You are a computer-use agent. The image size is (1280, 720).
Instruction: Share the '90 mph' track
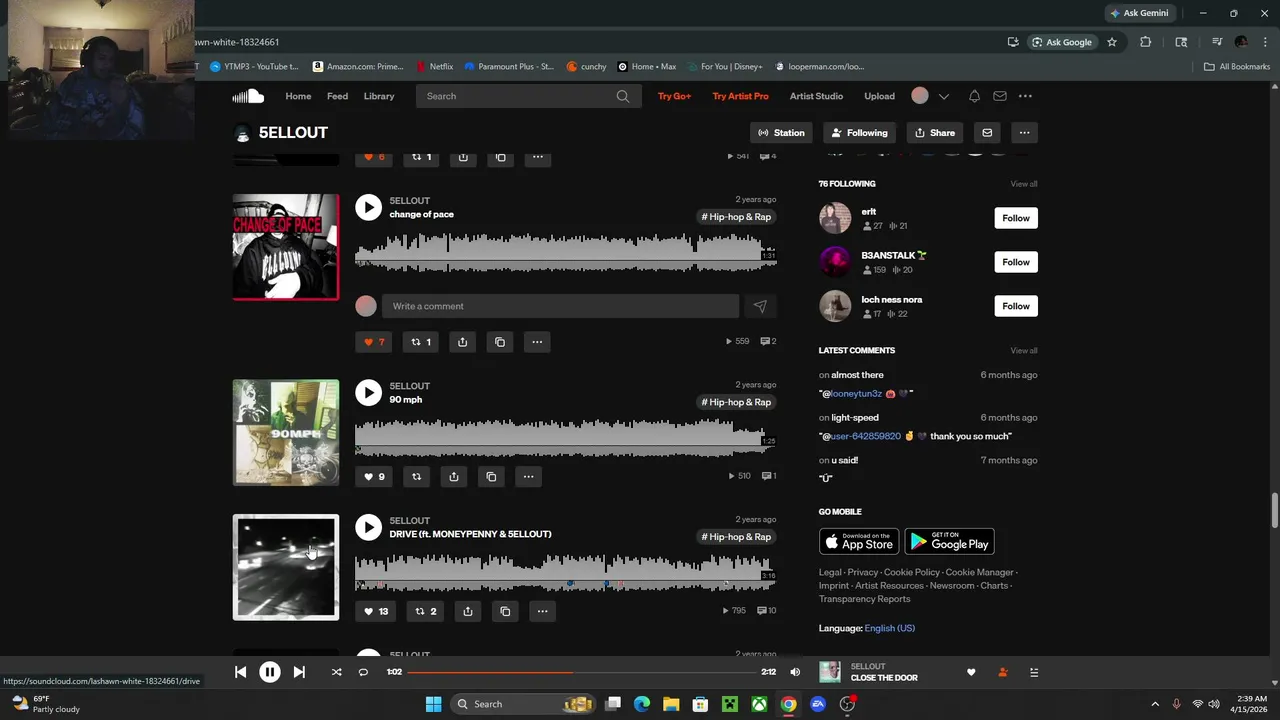(x=454, y=477)
